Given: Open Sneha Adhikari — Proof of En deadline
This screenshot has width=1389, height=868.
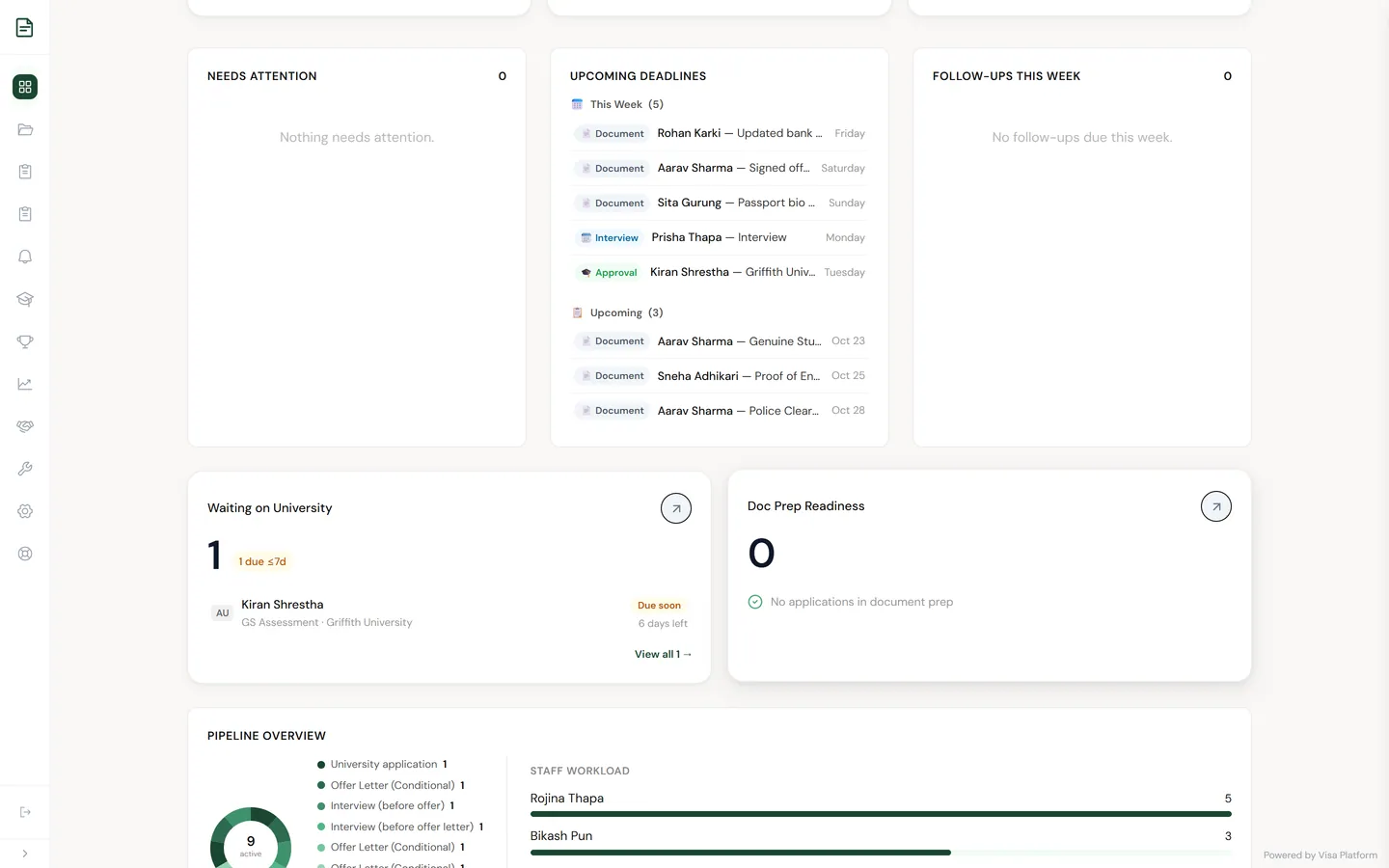Looking at the screenshot, I should (720, 375).
